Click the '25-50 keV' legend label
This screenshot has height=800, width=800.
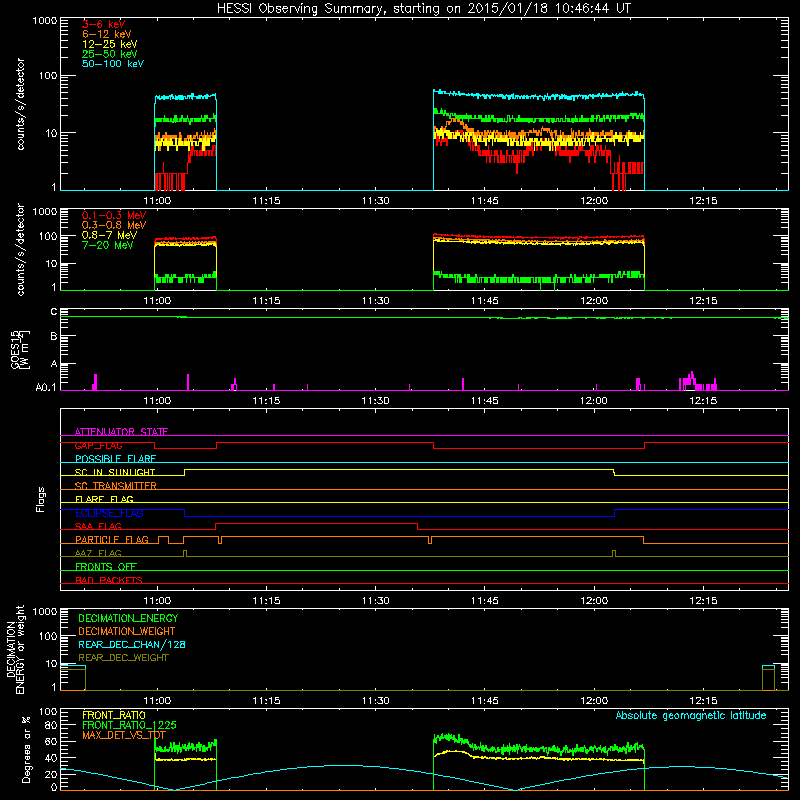109,54
